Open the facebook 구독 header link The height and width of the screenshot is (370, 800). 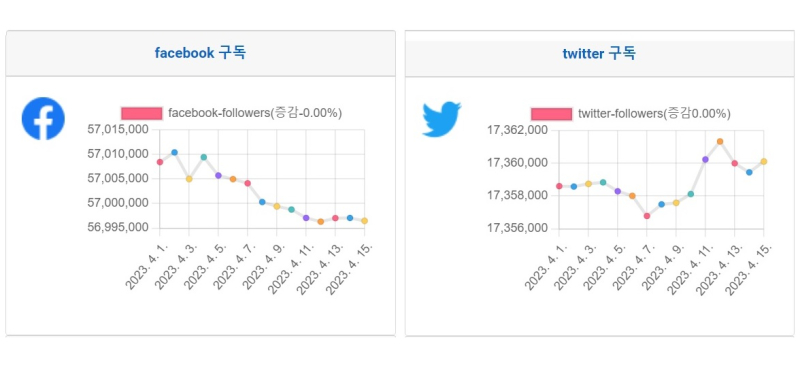200,53
